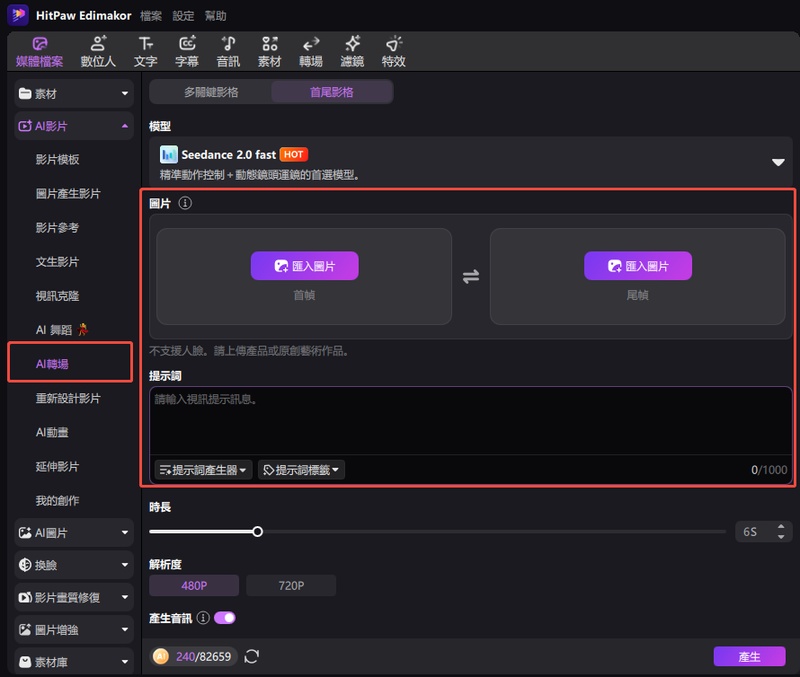800x677 pixels.
Task: Select 延伸影片 in the sidebar
Action: point(58,466)
